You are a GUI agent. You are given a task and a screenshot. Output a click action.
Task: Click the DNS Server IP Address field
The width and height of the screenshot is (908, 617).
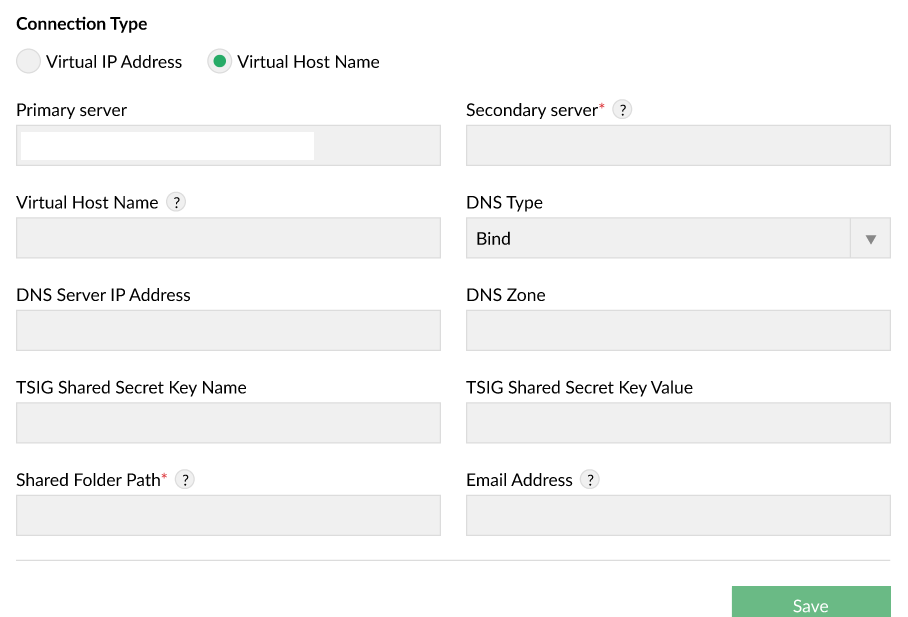coord(228,331)
